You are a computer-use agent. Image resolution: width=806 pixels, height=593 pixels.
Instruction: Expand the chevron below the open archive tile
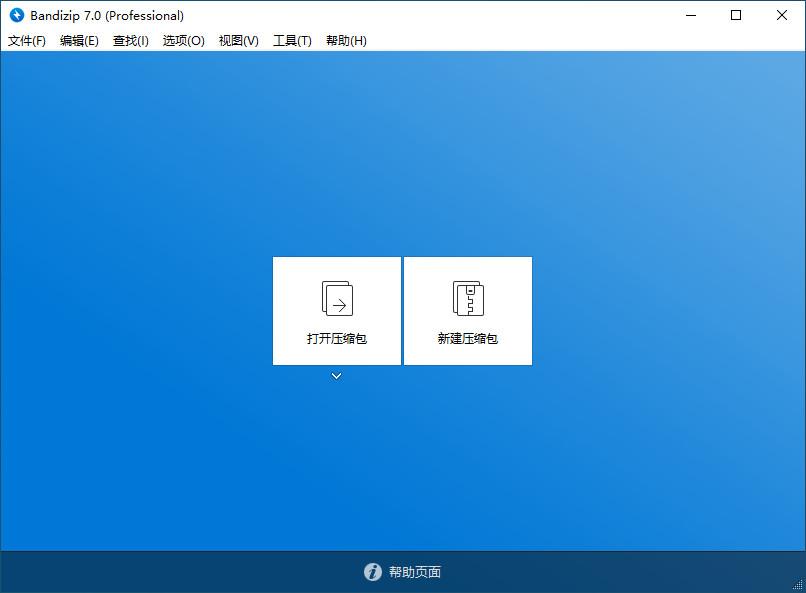(337, 377)
